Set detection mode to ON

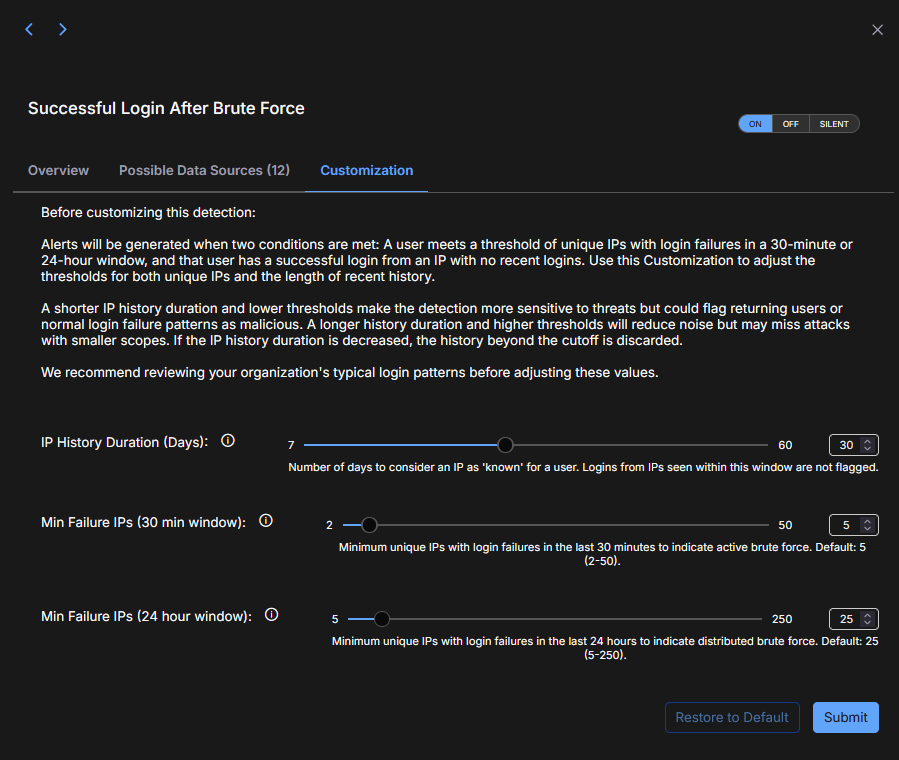tap(755, 124)
